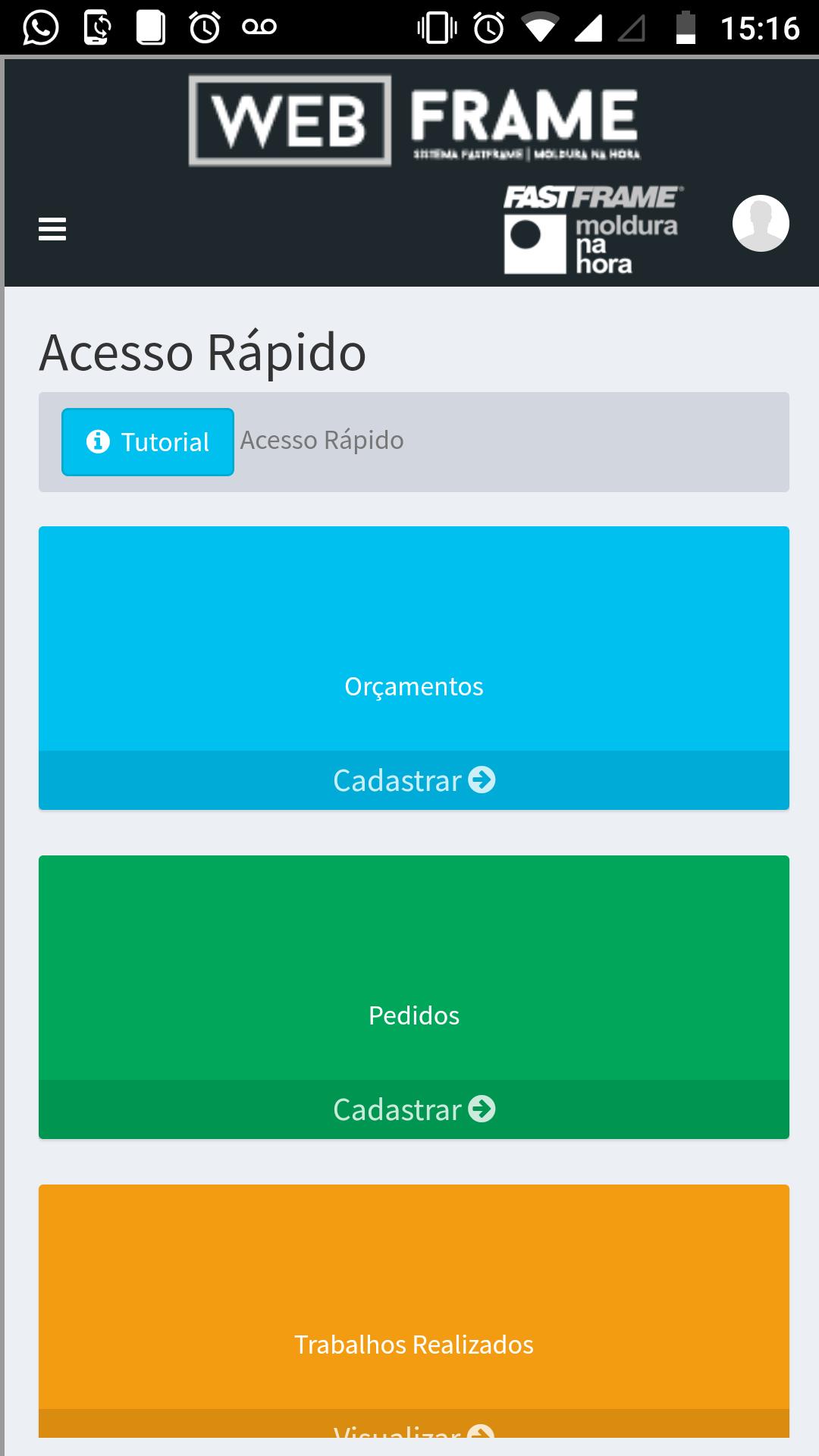Open the orange Trabalhos Realizados card
This screenshot has height=1456, width=819.
[x=414, y=1297]
